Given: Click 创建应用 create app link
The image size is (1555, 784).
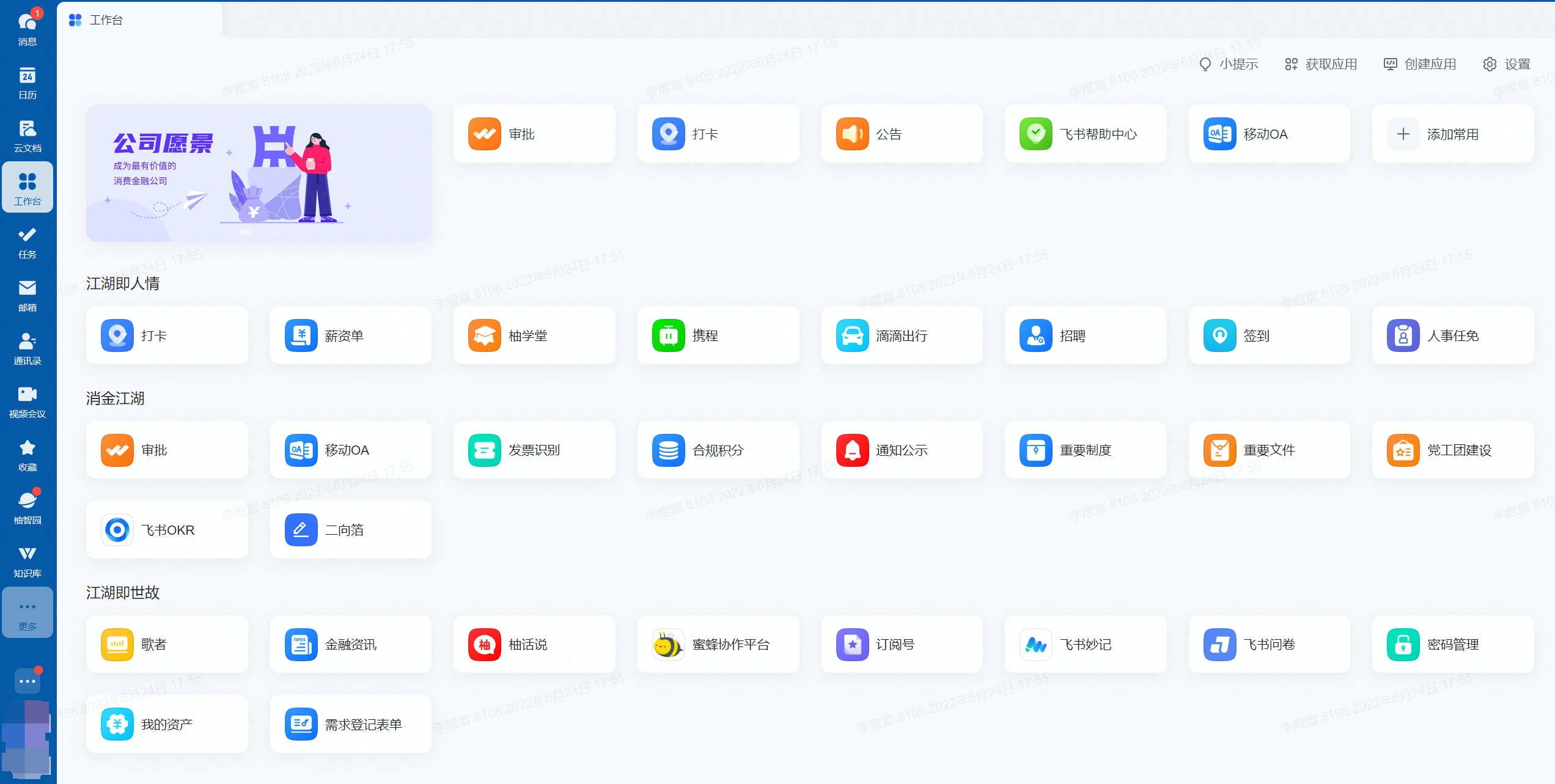Looking at the screenshot, I should pos(1420,64).
